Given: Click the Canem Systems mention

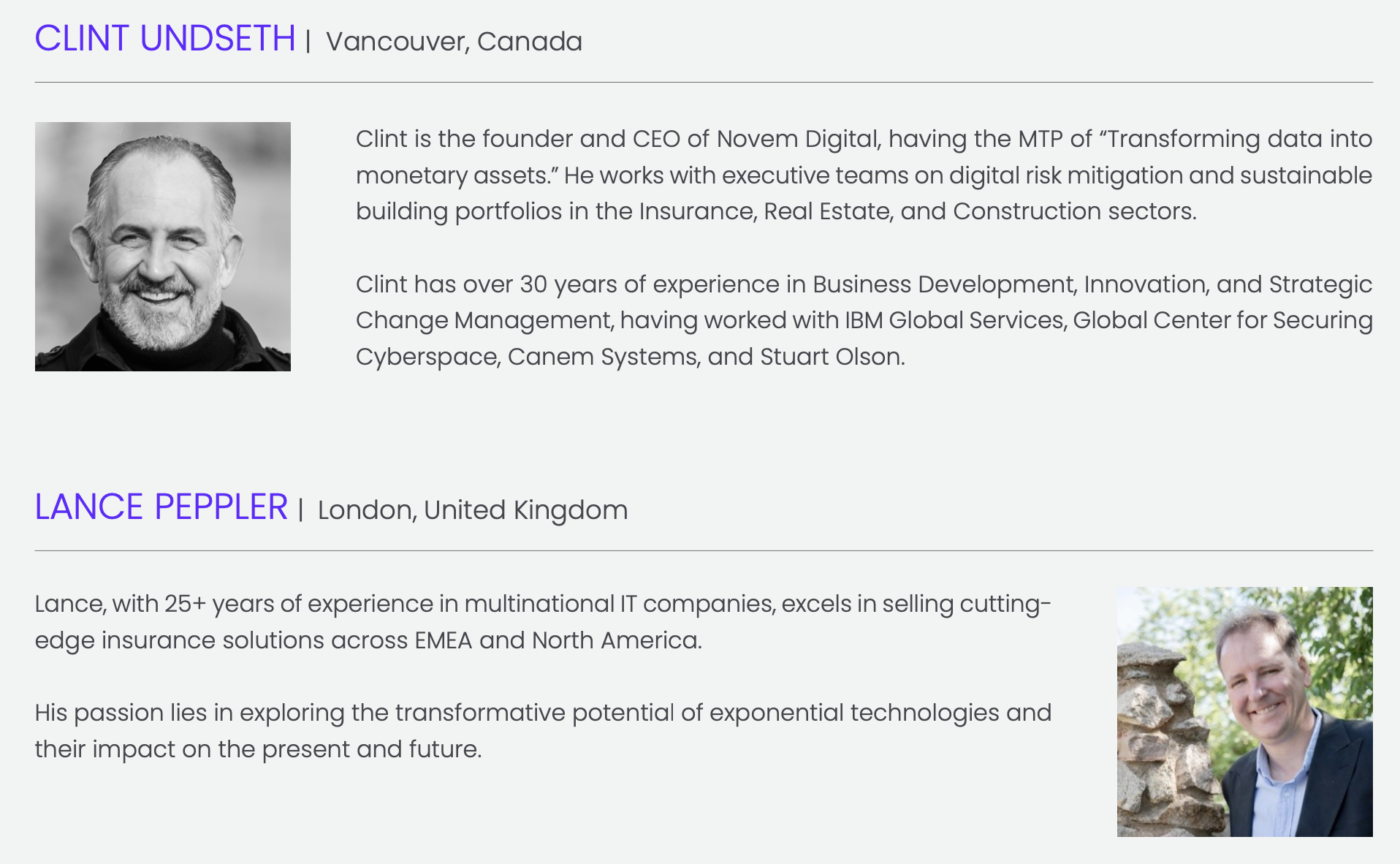Looking at the screenshot, I should (x=603, y=357).
